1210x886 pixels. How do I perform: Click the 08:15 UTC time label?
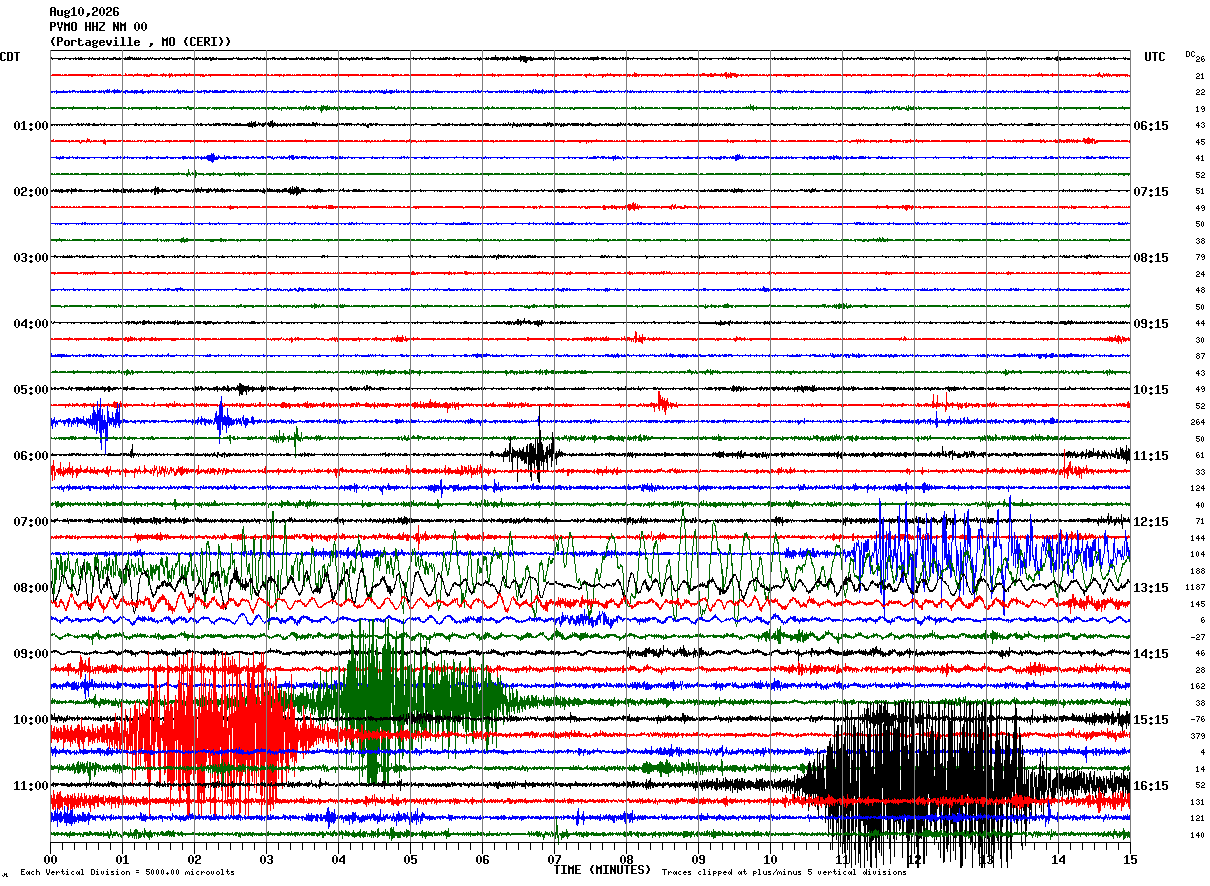(1151, 258)
